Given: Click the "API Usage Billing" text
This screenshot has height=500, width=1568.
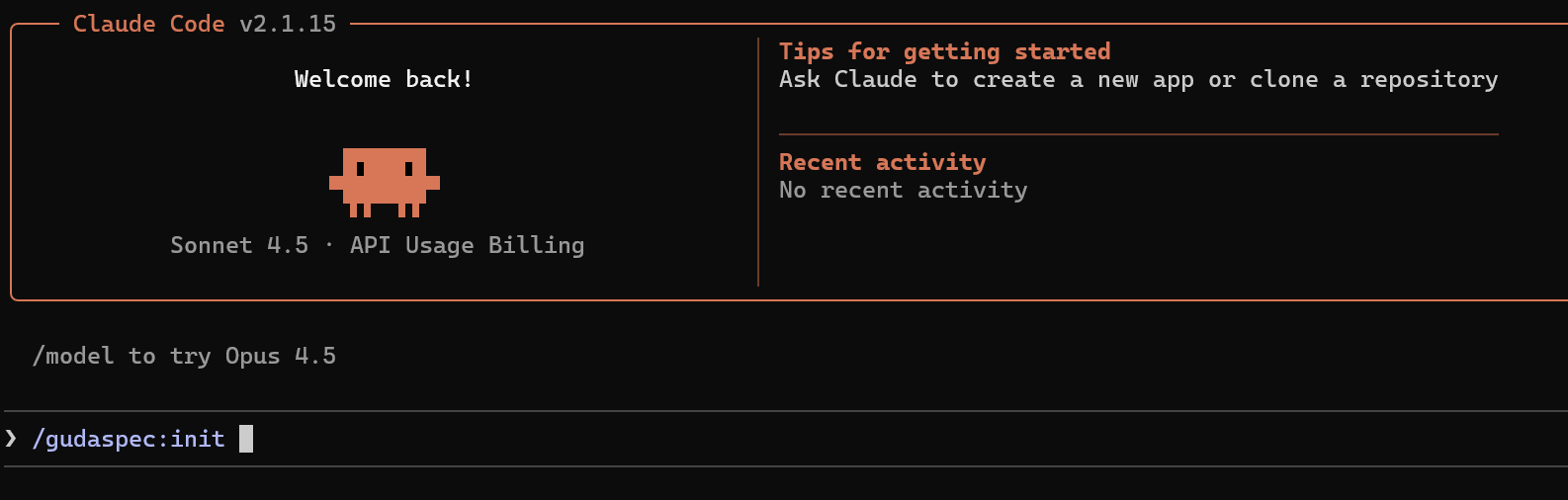Looking at the screenshot, I should click(x=467, y=245).
